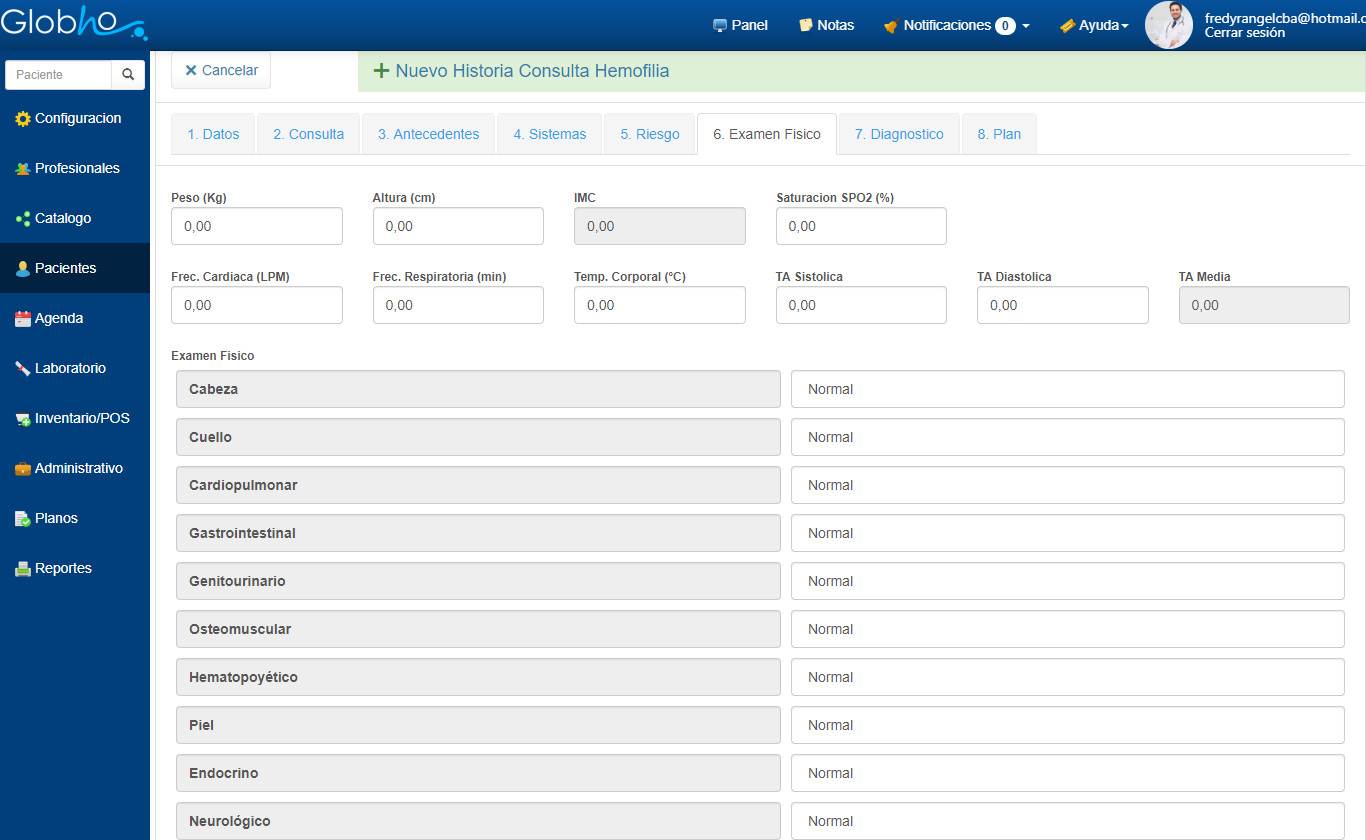Click the Cerrar sesión link

1244,33
